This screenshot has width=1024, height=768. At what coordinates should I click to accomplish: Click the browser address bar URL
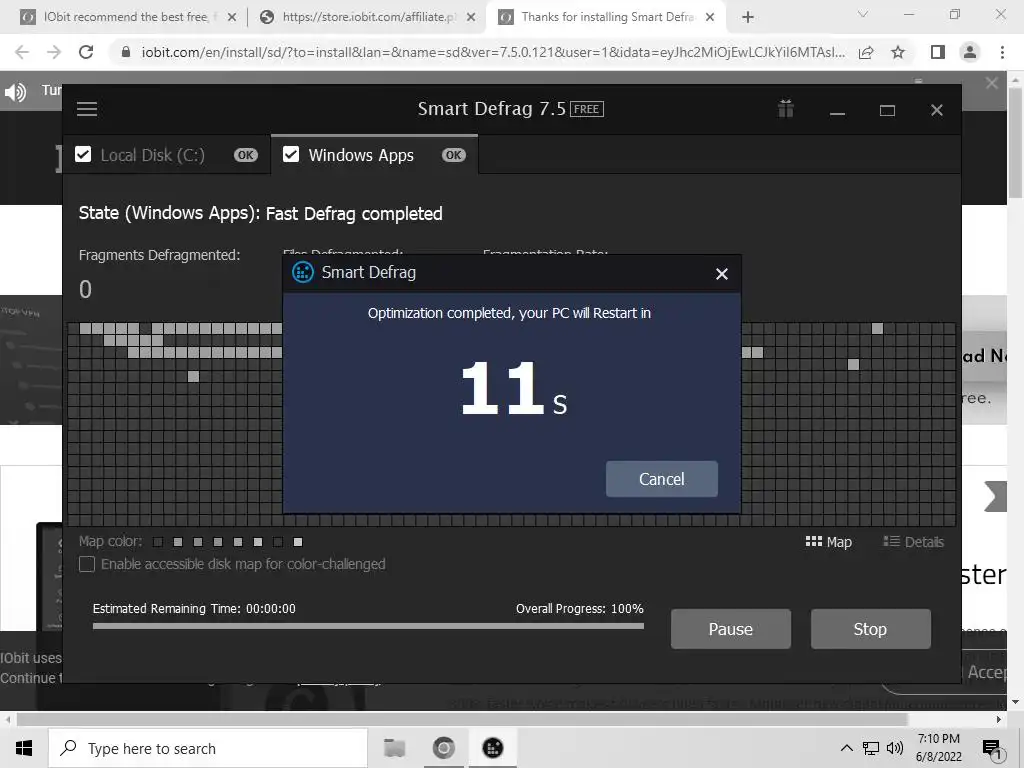point(493,52)
